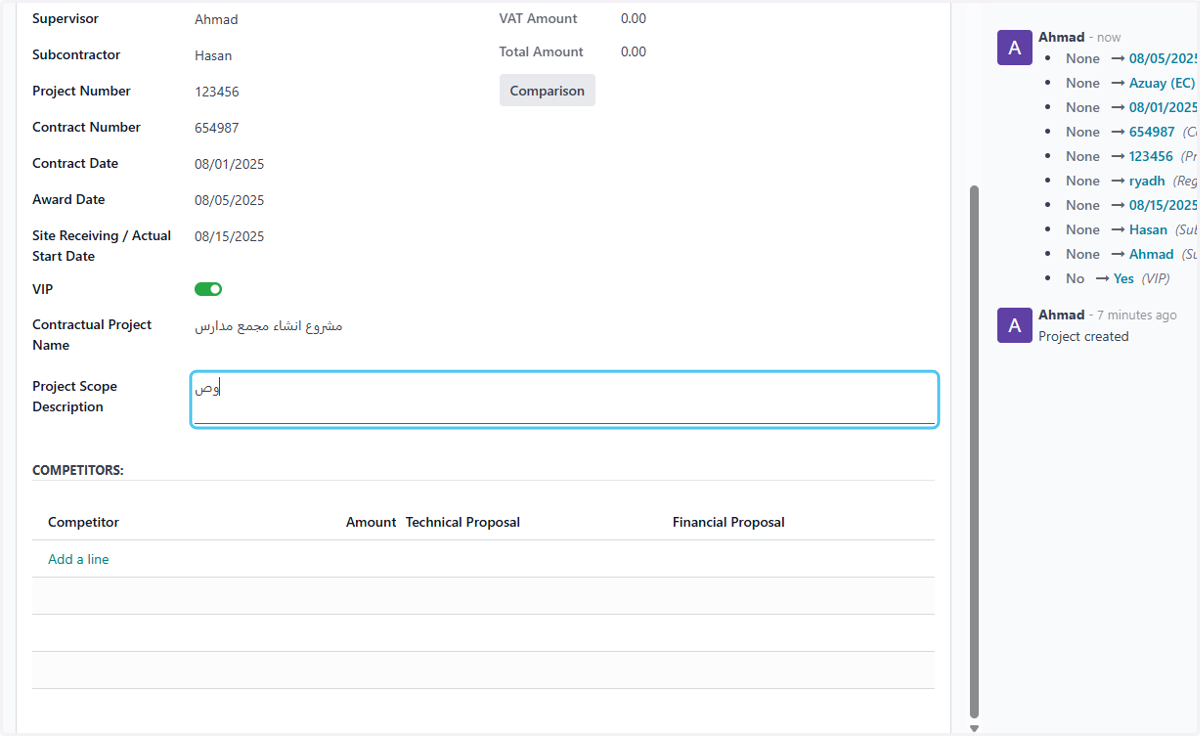Screen dimensions: 1200x736
Task: Click the Contract Date label
Action: tap(75, 163)
